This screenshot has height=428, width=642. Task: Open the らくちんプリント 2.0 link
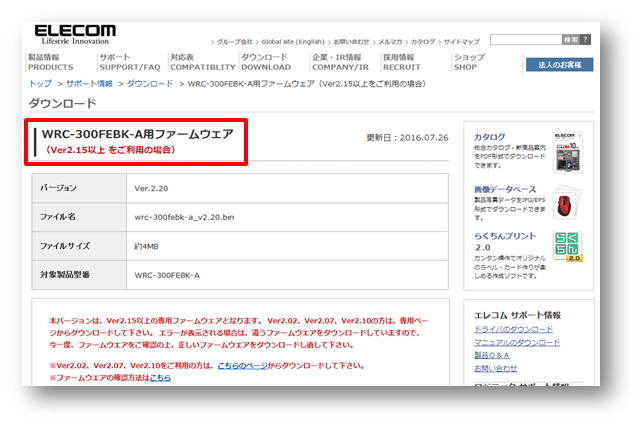click(x=505, y=242)
